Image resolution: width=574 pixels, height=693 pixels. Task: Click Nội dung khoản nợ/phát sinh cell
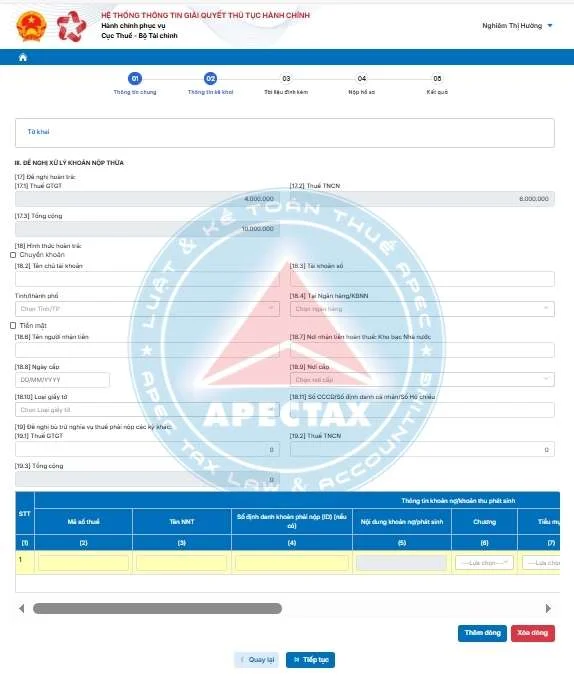click(402, 563)
